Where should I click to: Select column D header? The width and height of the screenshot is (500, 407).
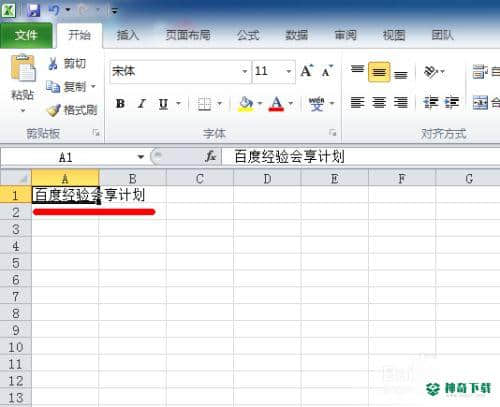[267, 179]
